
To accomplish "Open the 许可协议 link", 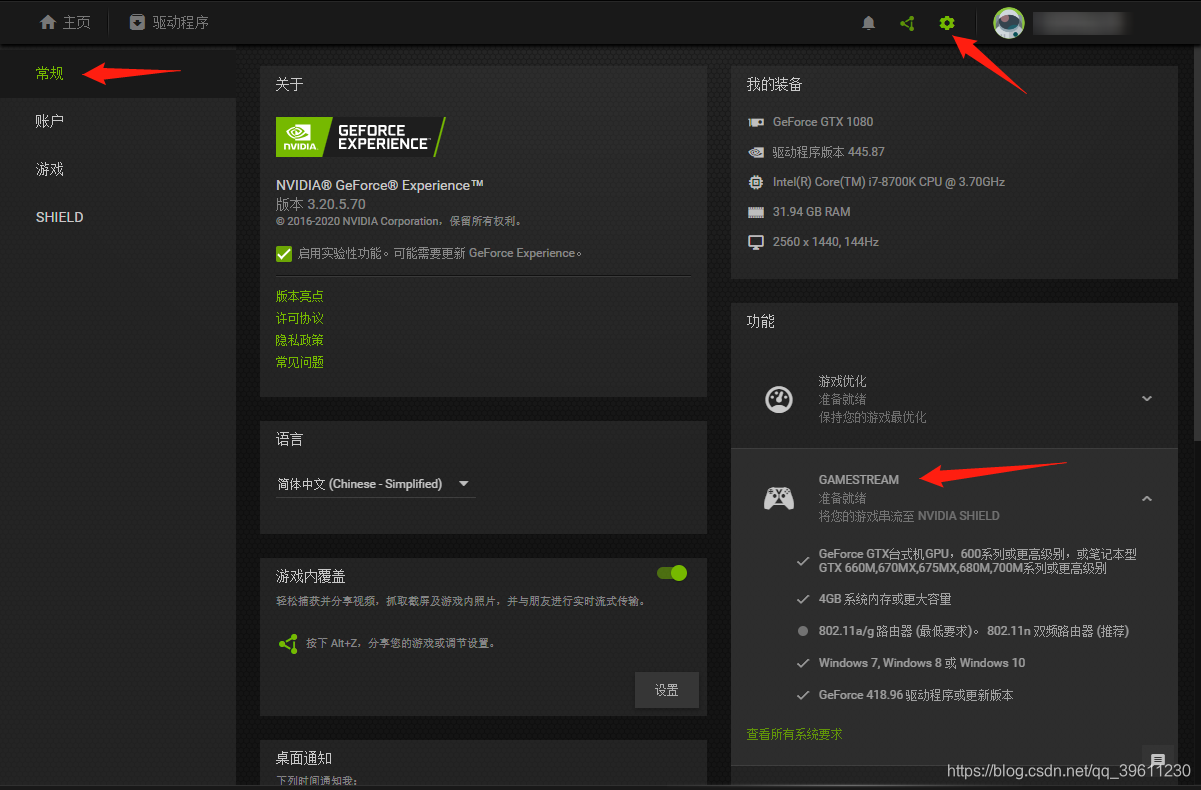I will click(x=300, y=318).
